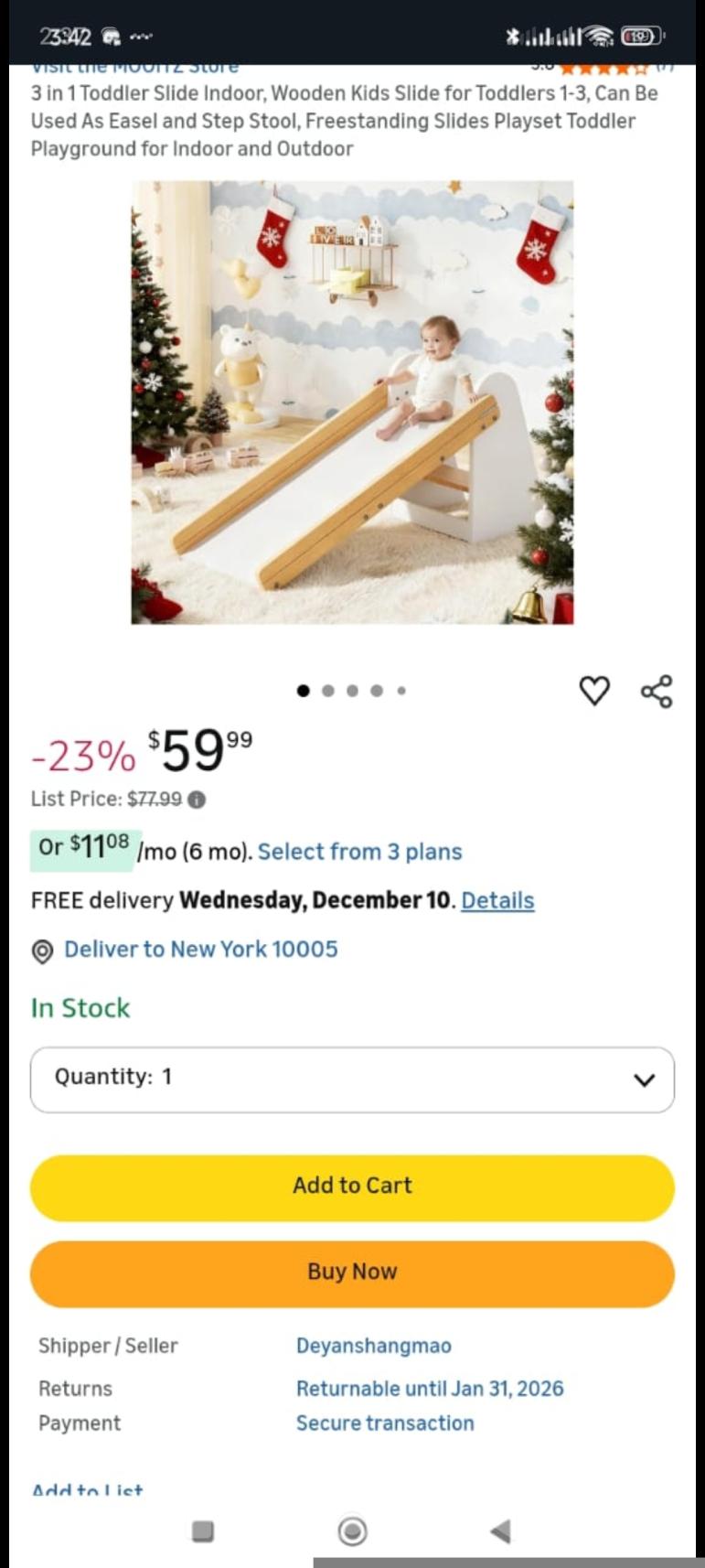Open the delivery Details link

pos(497,900)
